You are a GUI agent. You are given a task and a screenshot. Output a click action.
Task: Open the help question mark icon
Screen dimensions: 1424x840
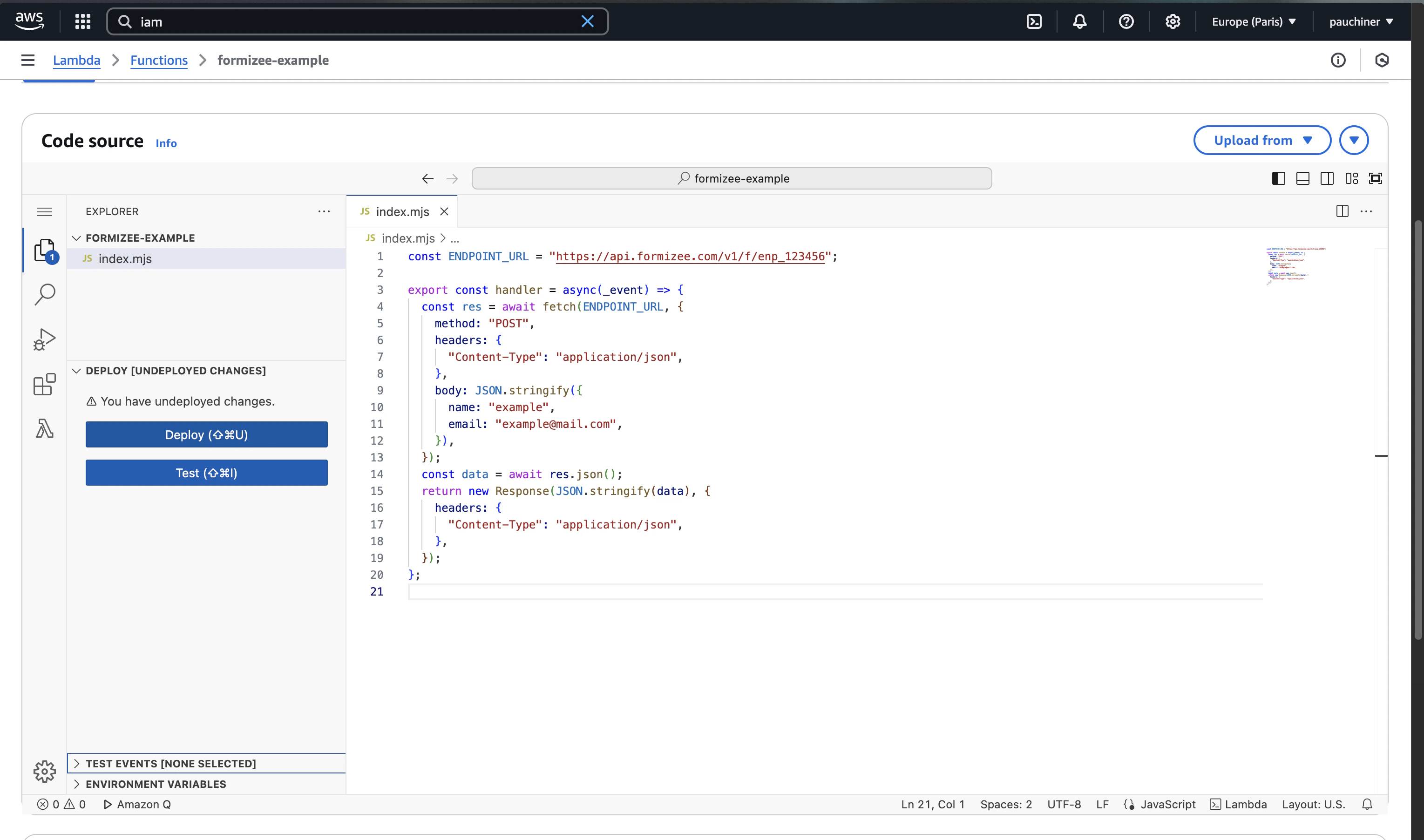[x=1126, y=21]
